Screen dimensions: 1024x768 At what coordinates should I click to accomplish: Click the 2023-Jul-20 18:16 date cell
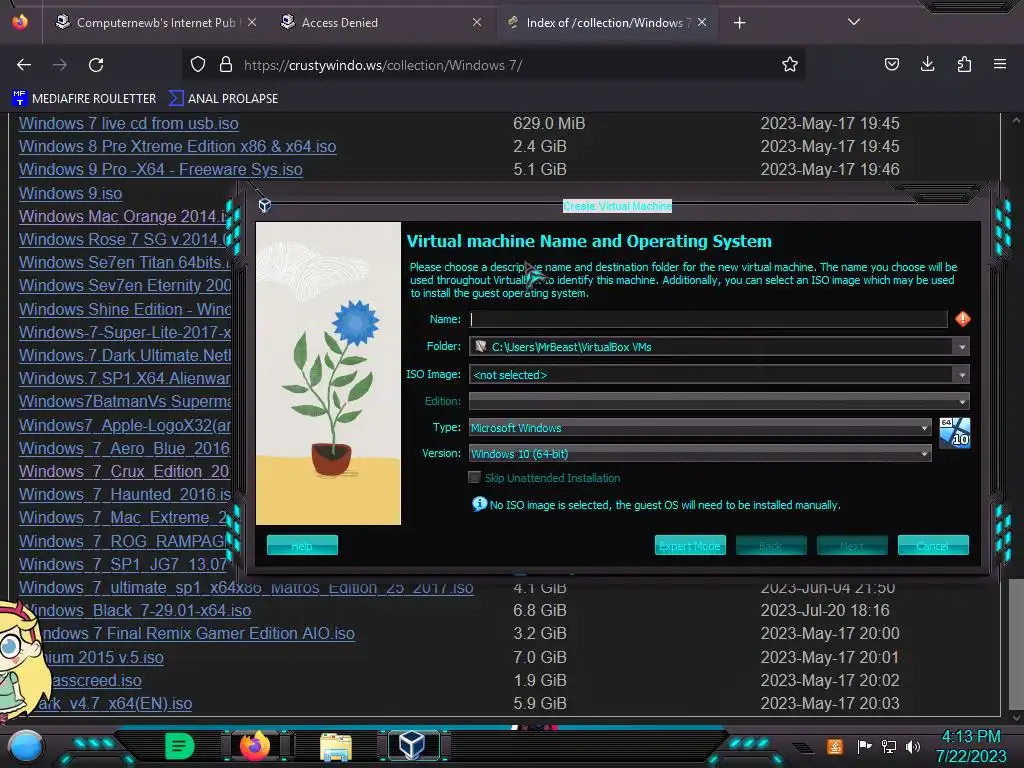[825, 611]
